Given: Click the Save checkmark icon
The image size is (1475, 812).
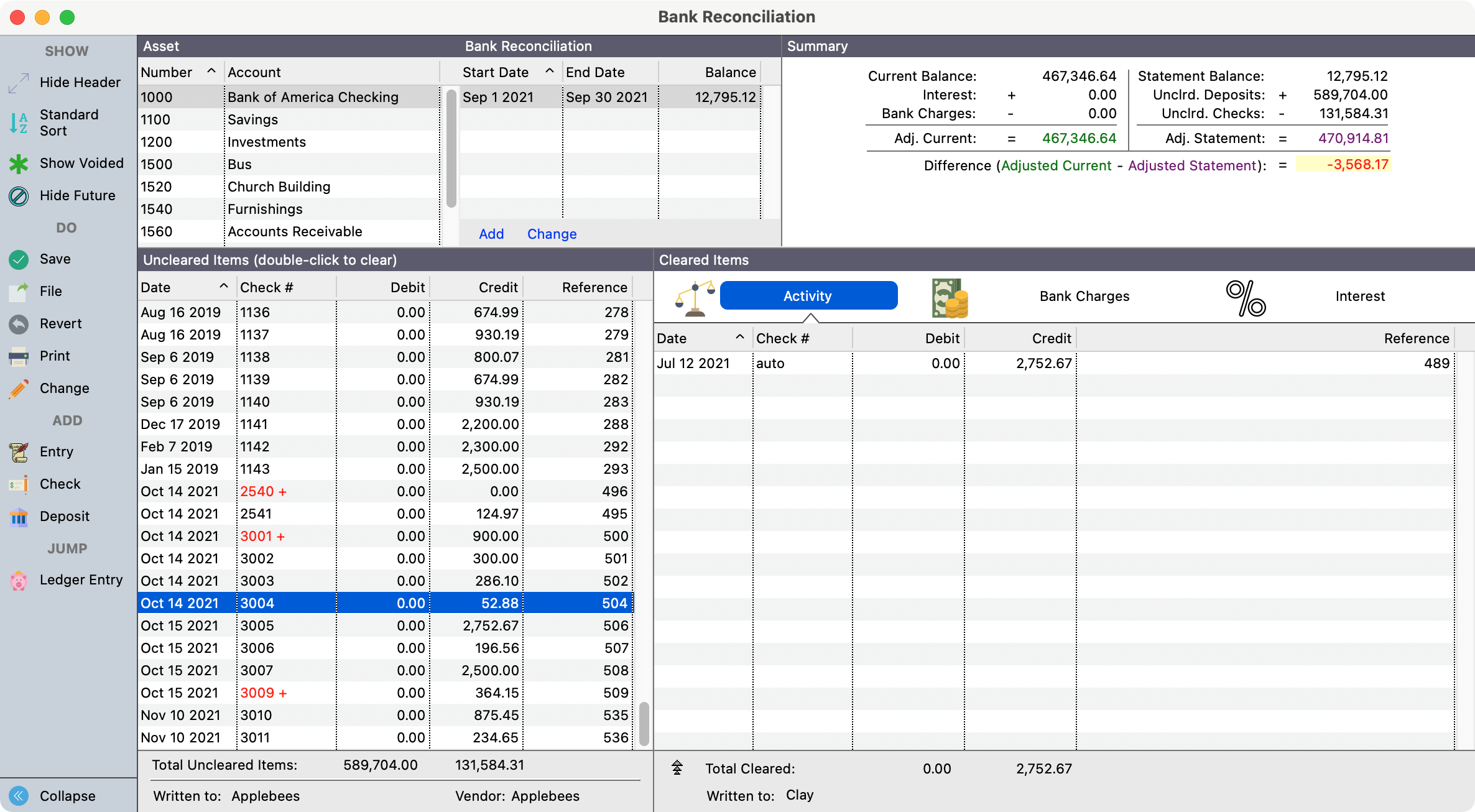Looking at the screenshot, I should point(19,259).
